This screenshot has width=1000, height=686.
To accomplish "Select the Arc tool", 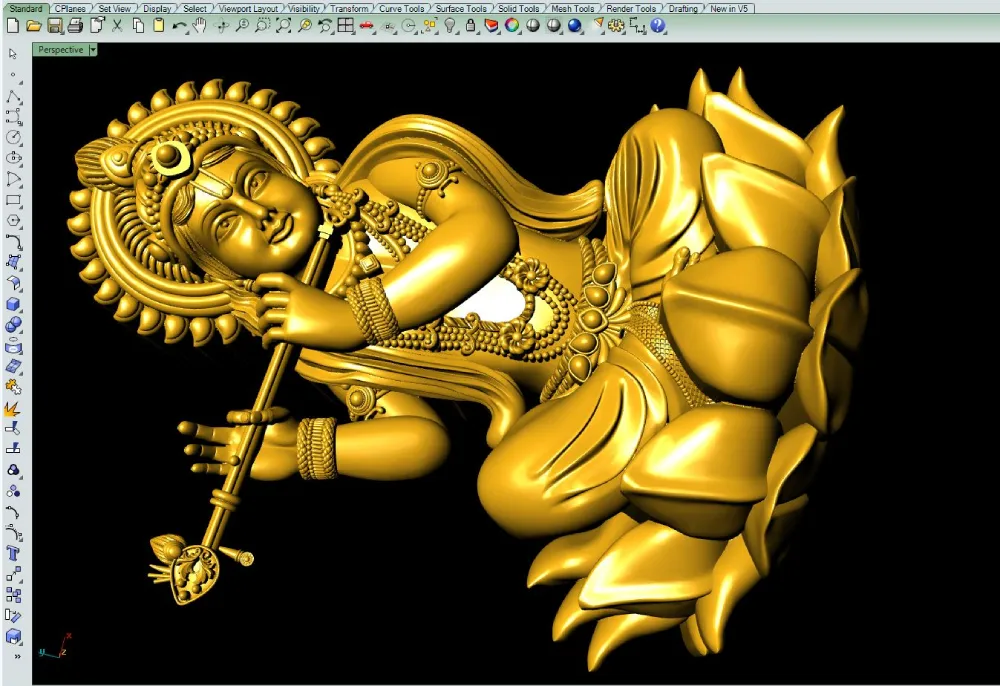I will tap(13, 179).
